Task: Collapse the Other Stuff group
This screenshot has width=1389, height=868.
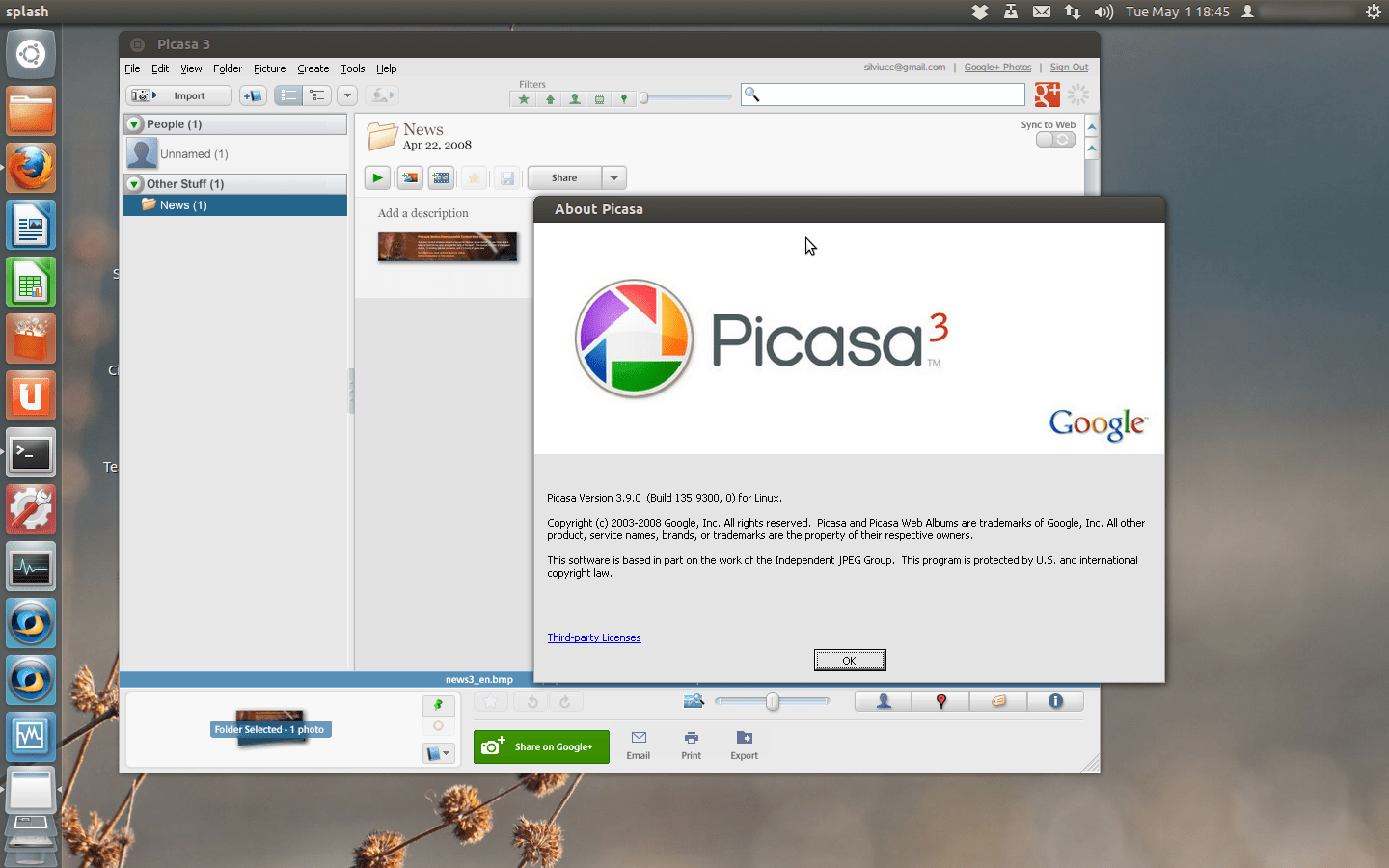Action: tap(133, 183)
